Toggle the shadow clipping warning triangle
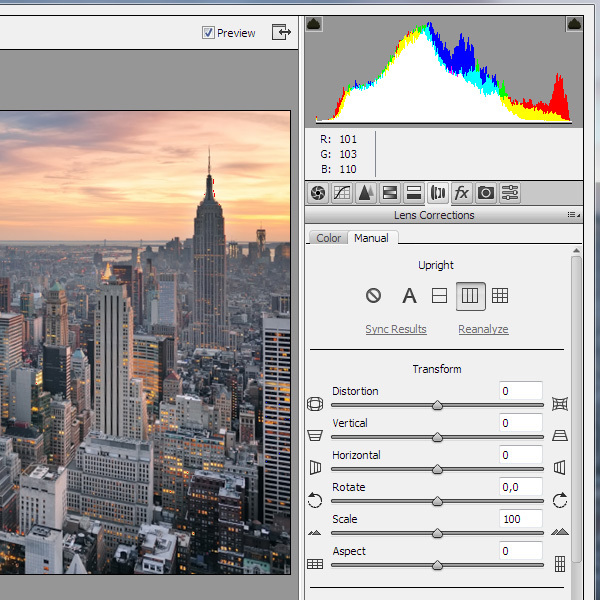 pyautogui.click(x=314, y=24)
